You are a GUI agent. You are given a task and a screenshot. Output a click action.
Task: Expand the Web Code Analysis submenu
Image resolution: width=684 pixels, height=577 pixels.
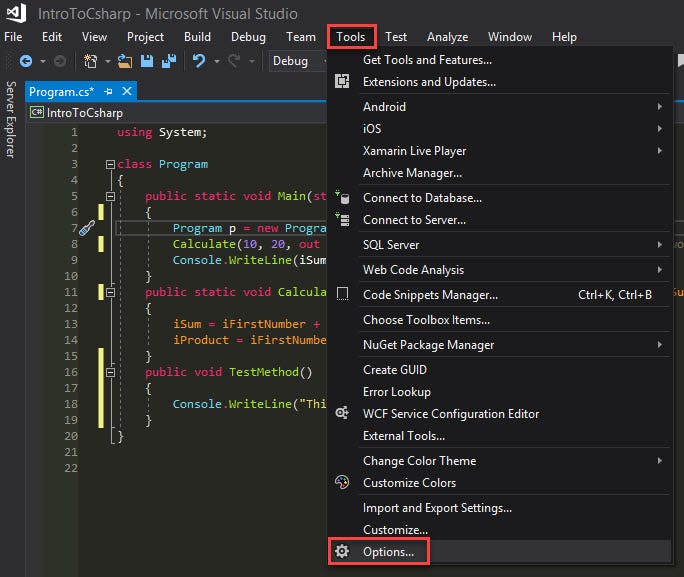click(x=660, y=270)
